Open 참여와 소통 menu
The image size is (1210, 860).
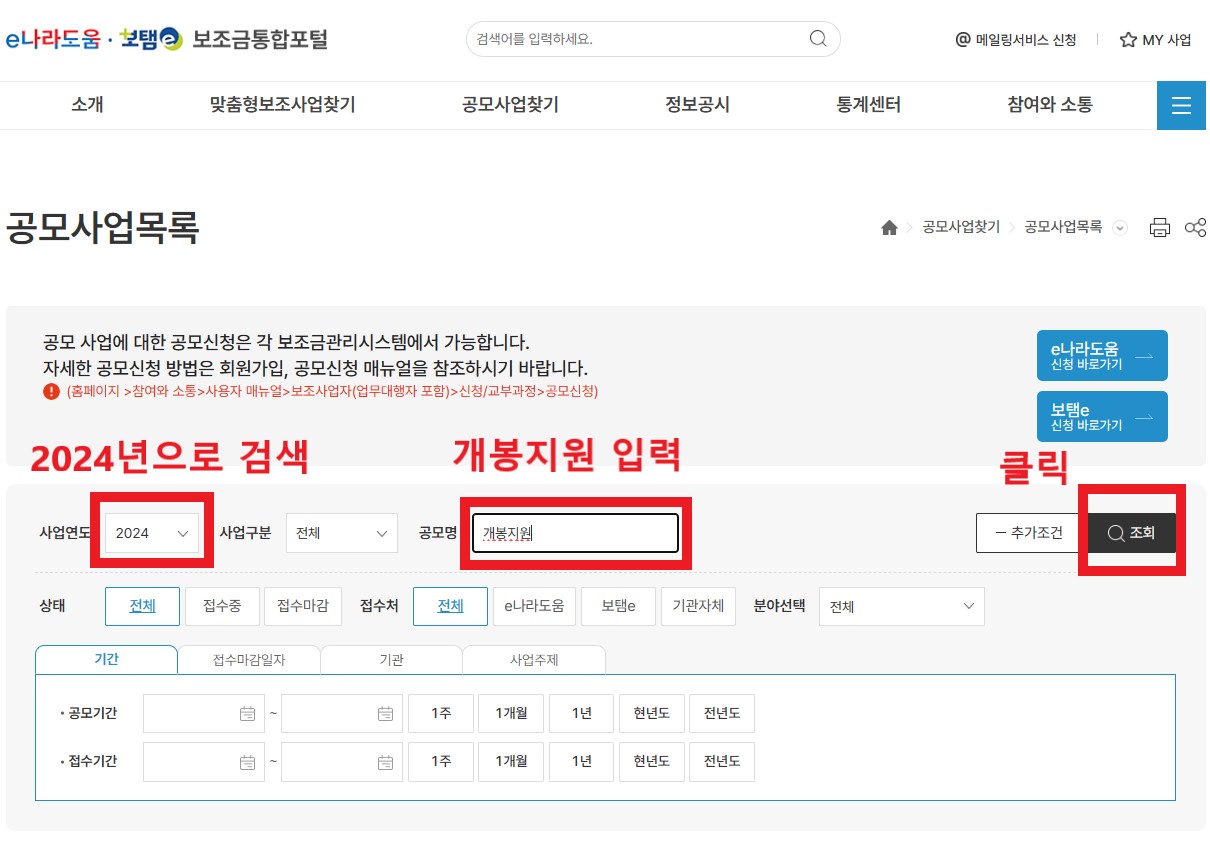coord(1050,105)
